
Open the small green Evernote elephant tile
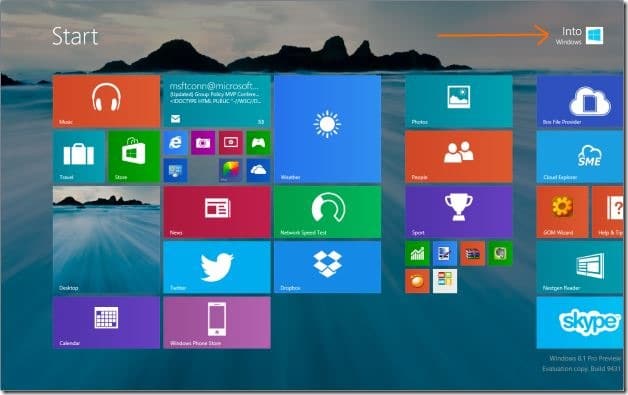tap(500, 253)
